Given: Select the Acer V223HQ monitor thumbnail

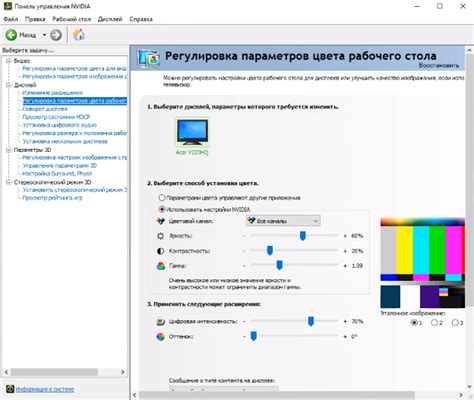Looking at the screenshot, I should click(192, 132).
